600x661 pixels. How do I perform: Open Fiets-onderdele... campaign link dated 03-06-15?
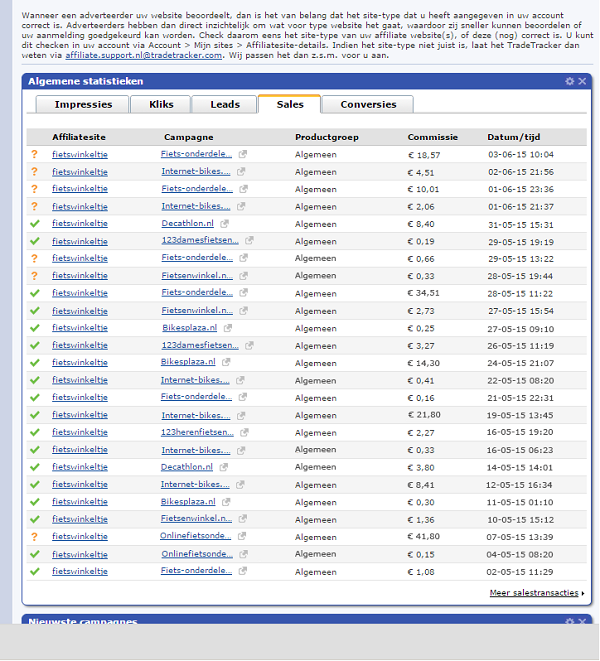point(196,154)
